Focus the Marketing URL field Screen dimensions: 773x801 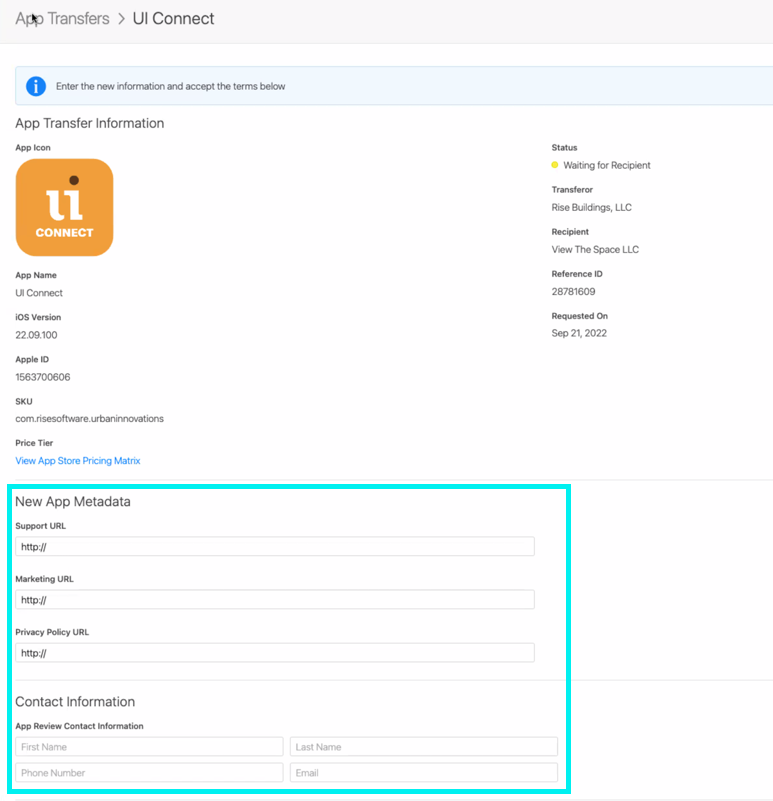pos(275,600)
